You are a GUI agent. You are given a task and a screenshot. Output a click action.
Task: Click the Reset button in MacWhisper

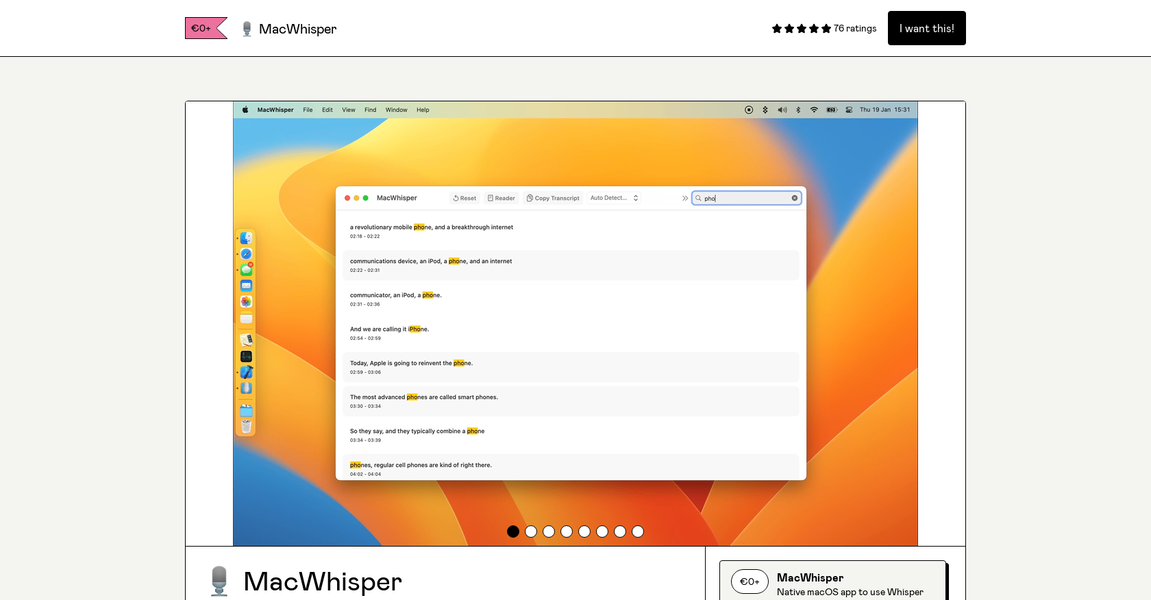(x=464, y=197)
